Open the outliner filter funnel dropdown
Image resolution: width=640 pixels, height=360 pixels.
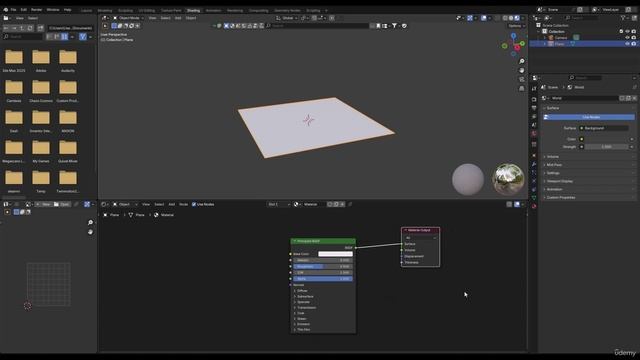tap(624, 18)
